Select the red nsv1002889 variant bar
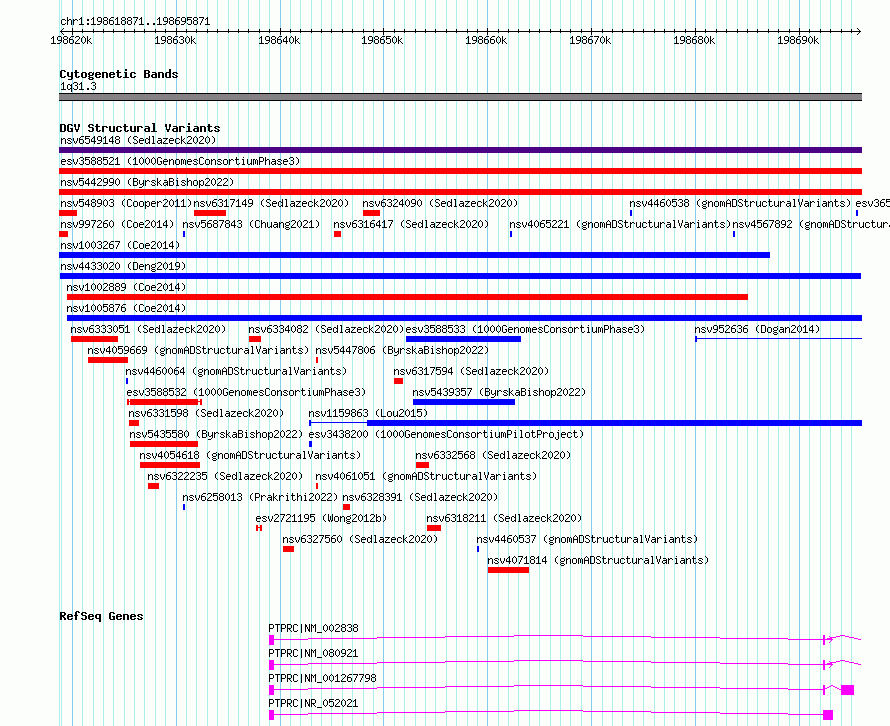890x726 pixels. coord(408,297)
